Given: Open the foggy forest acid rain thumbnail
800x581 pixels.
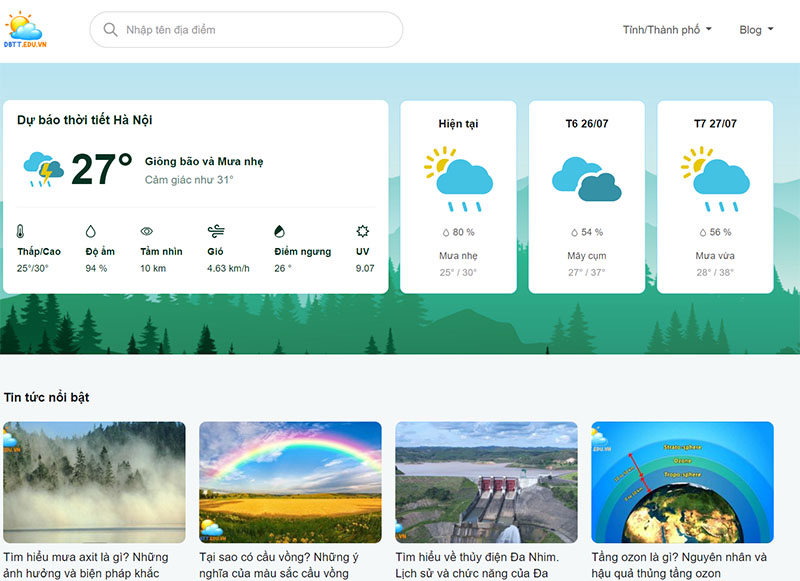Looking at the screenshot, I should (94, 482).
